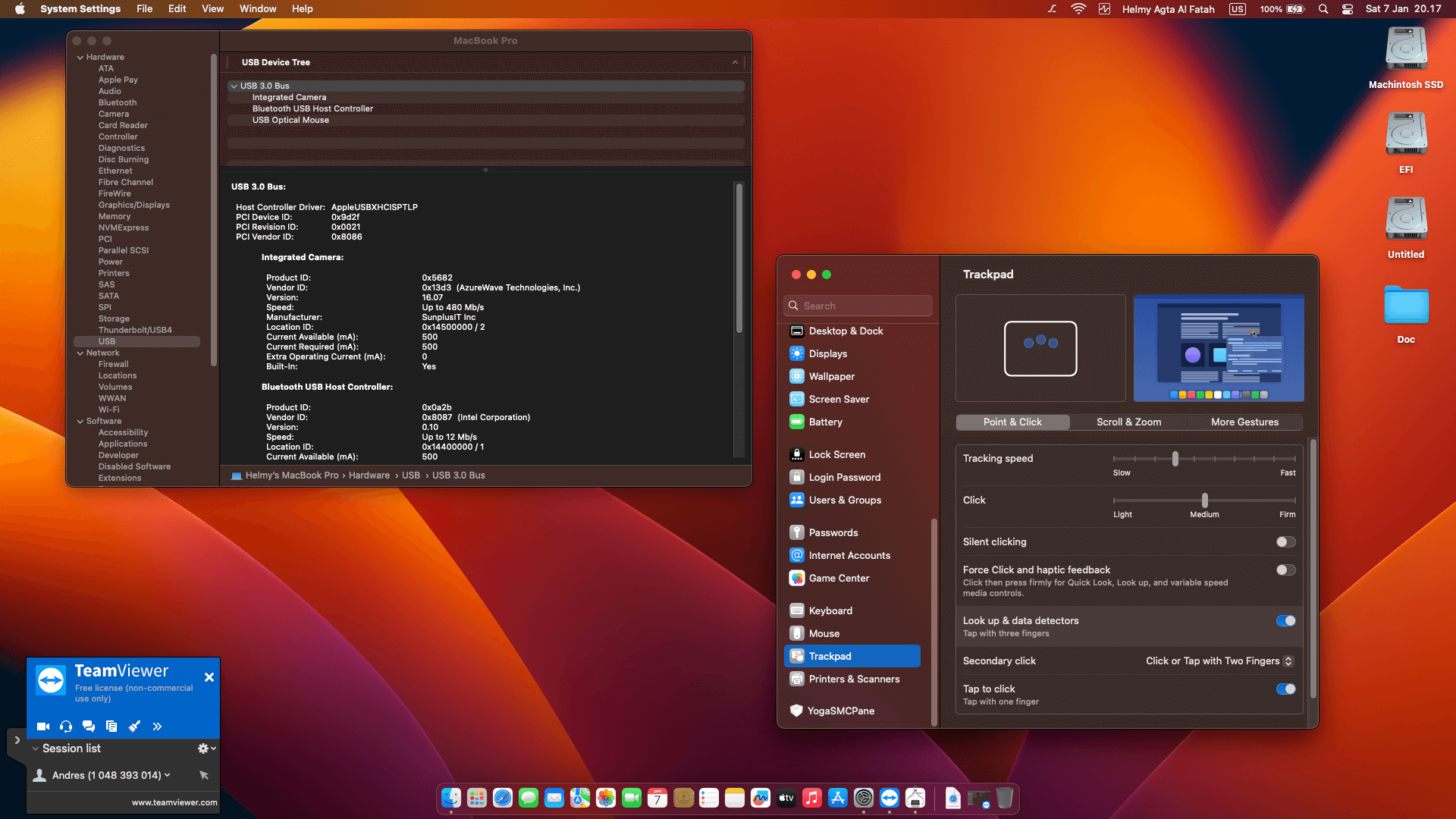This screenshot has height=819, width=1456.
Task: Adjust the Tracking speed slider
Action: click(1175, 458)
